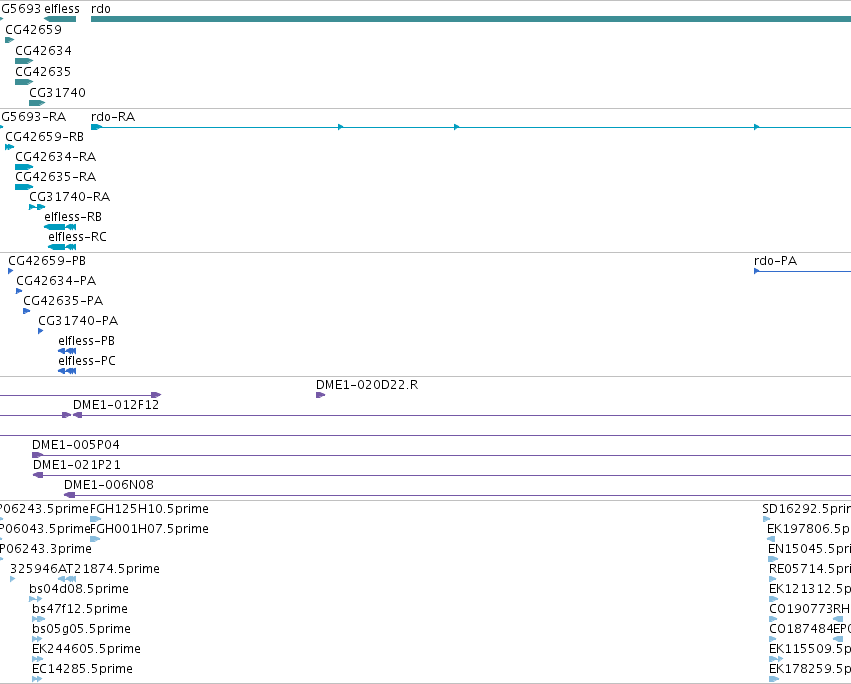Viewport: 851px width, 684px height.
Task: Select the DME1-006N08 clone
Action: click(458, 495)
